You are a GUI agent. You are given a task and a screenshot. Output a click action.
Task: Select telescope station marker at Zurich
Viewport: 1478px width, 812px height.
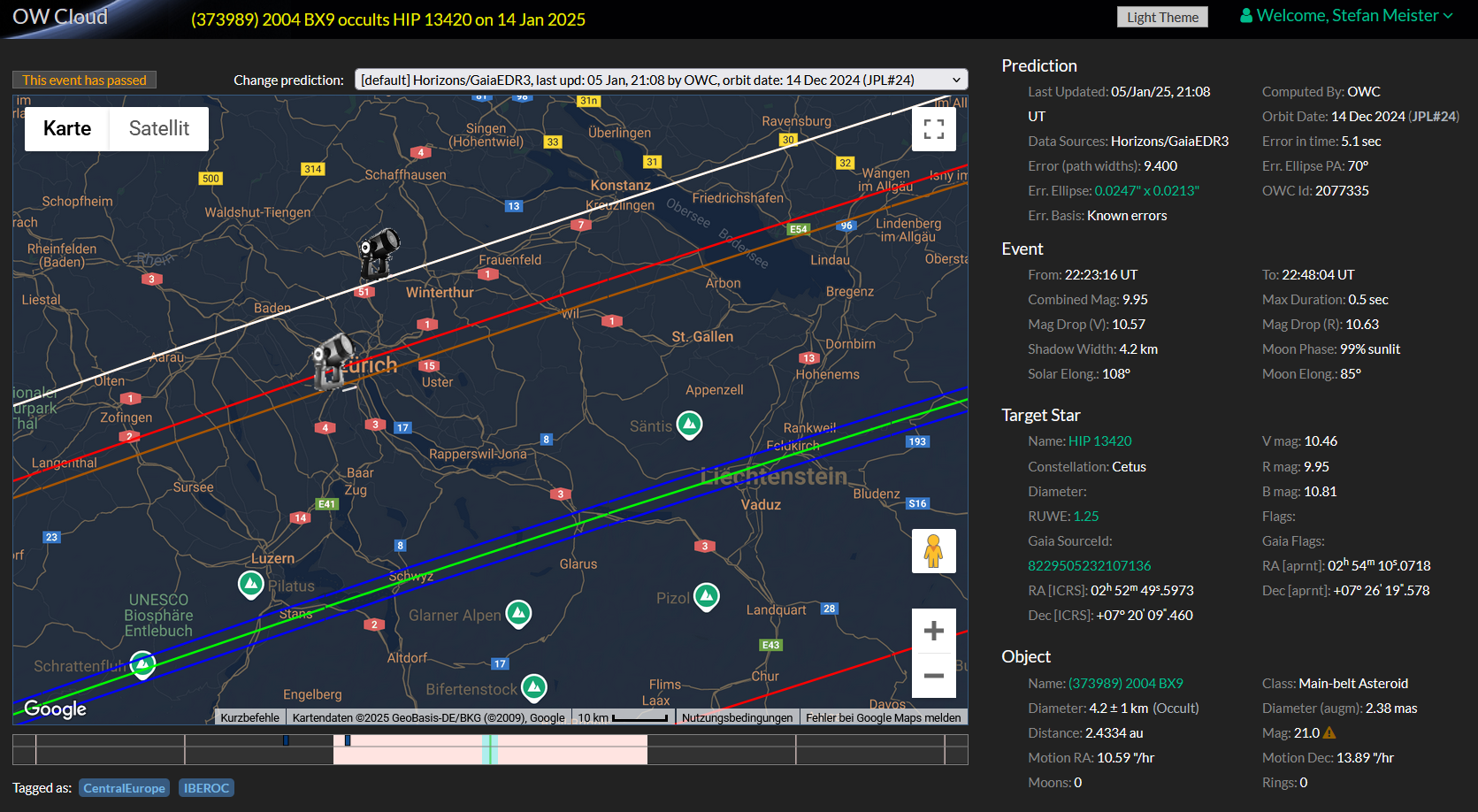click(333, 361)
